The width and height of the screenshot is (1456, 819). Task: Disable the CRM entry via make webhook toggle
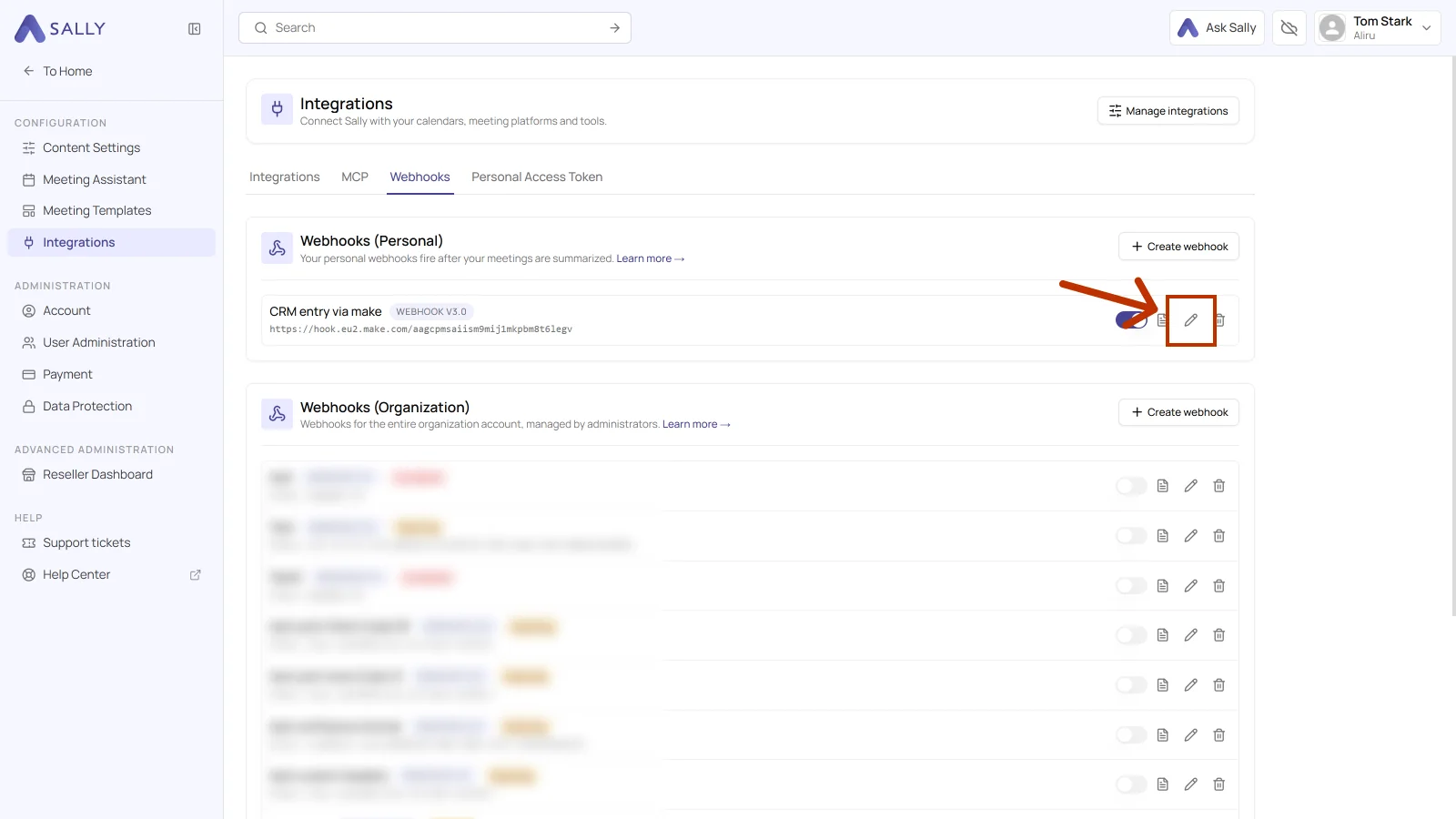[1131, 320]
